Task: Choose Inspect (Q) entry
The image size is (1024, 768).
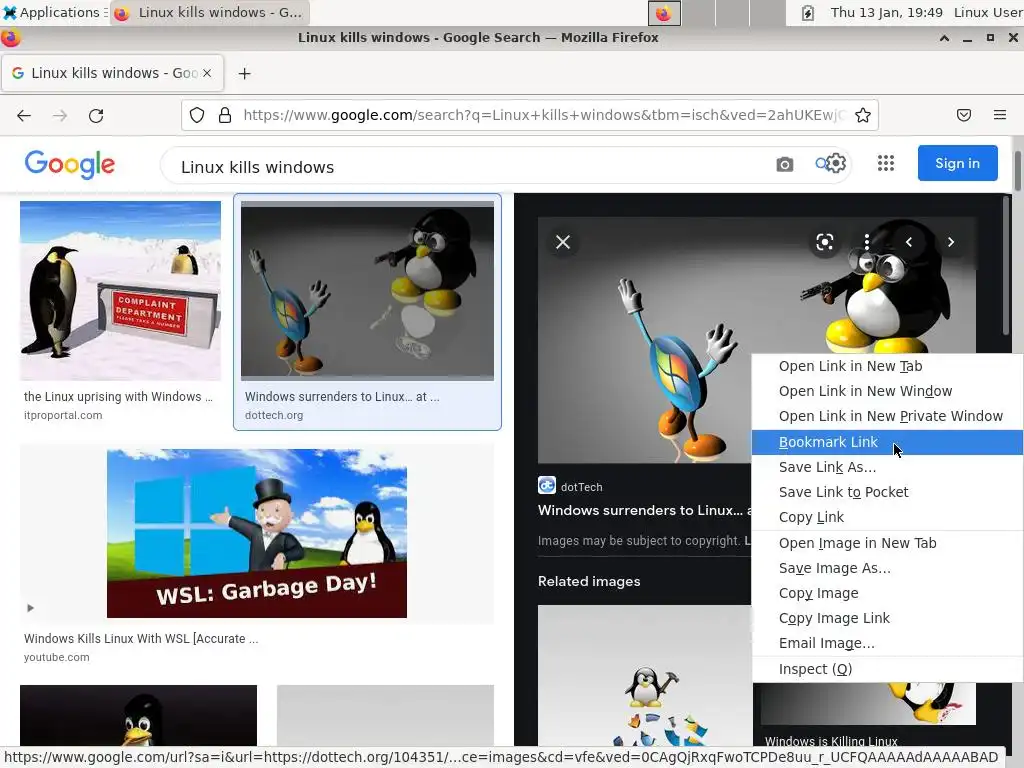Action: 887,669
